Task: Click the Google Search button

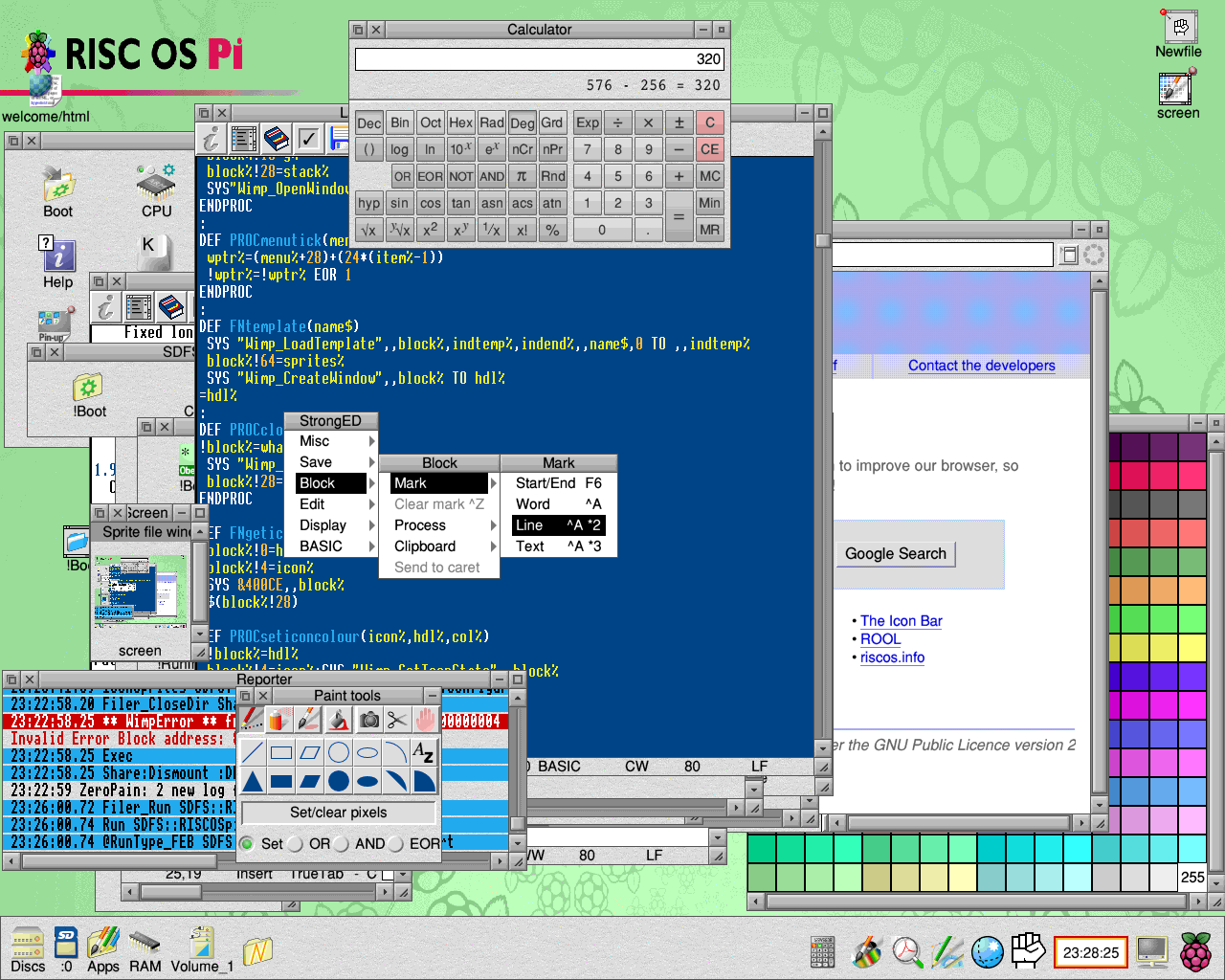Action: (896, 554)
